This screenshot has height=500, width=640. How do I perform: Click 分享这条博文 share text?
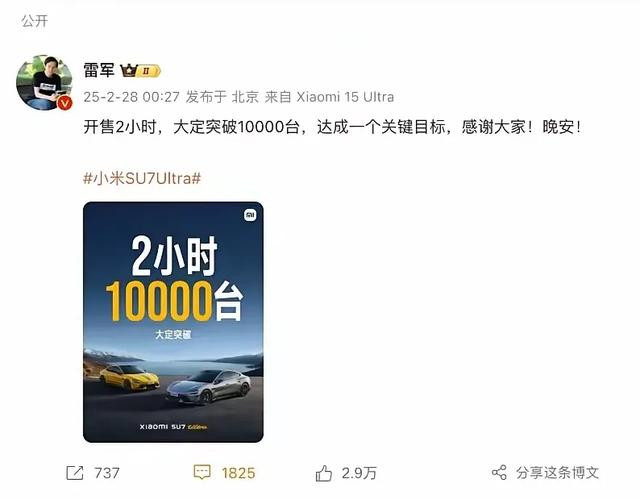click(x=557, y=473)
